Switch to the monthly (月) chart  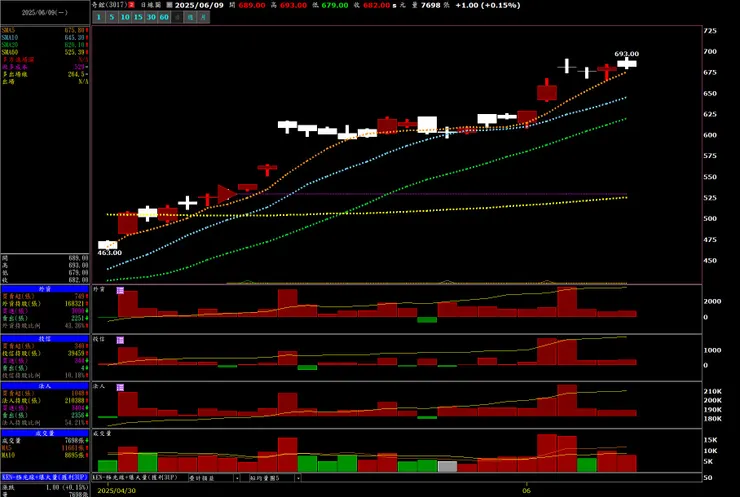[203, 17]
